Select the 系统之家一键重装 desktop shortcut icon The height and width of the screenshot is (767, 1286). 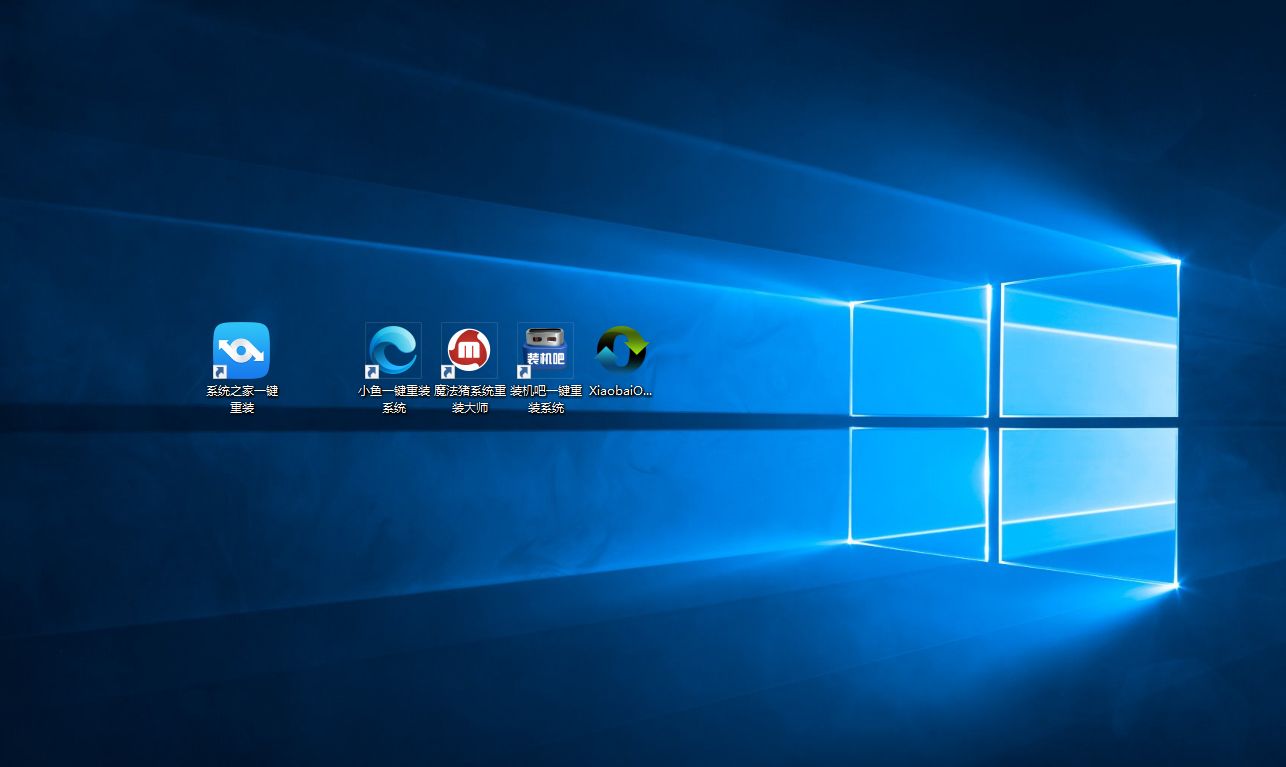[241, 351]
